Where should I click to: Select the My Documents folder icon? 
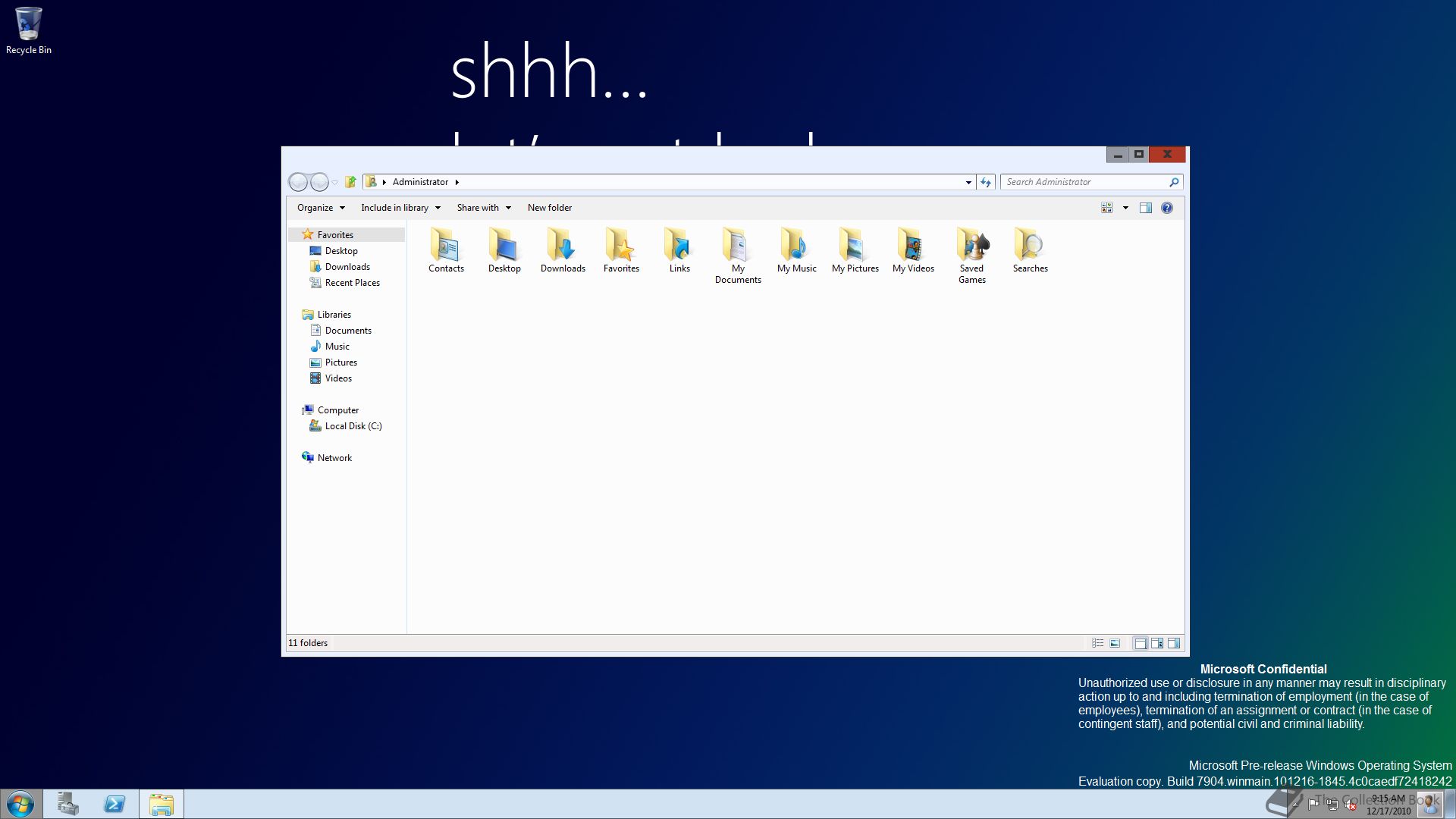[x=738, y=256]
